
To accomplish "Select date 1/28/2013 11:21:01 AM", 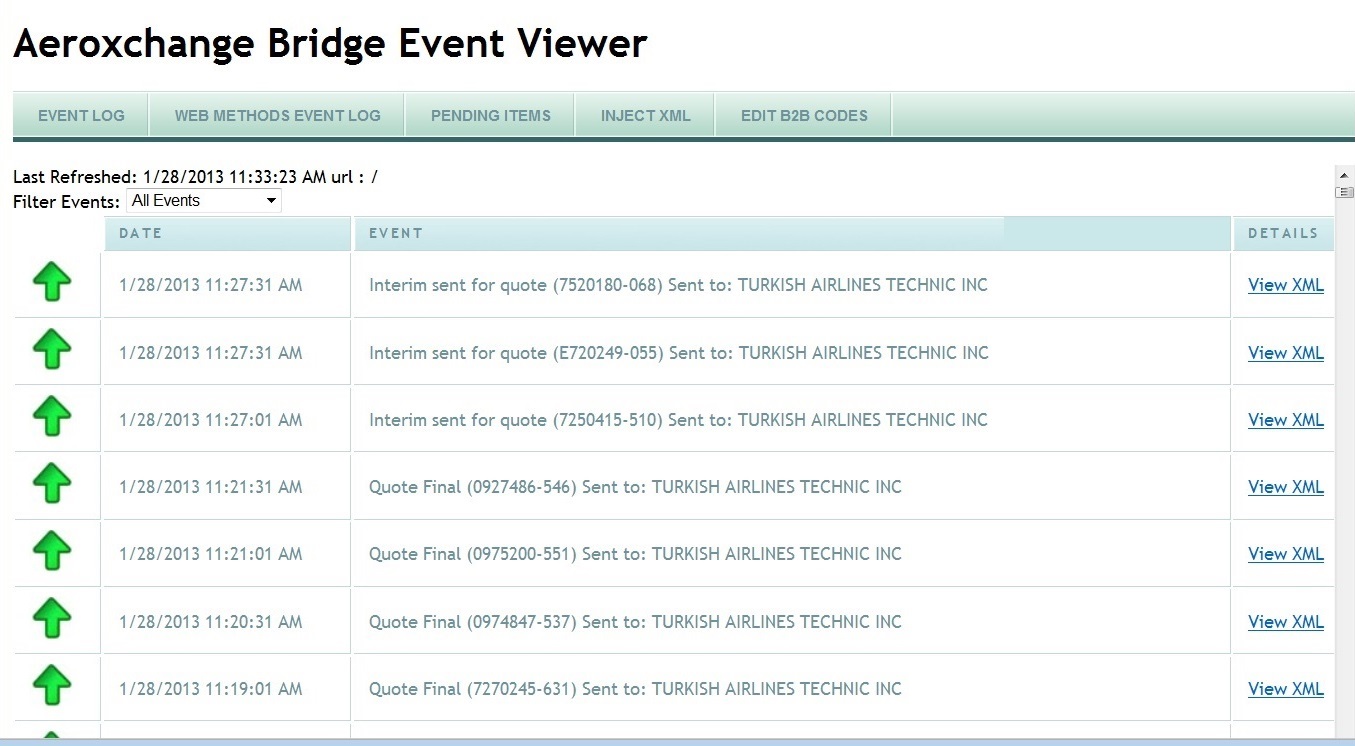I will (x=210, y=554).
